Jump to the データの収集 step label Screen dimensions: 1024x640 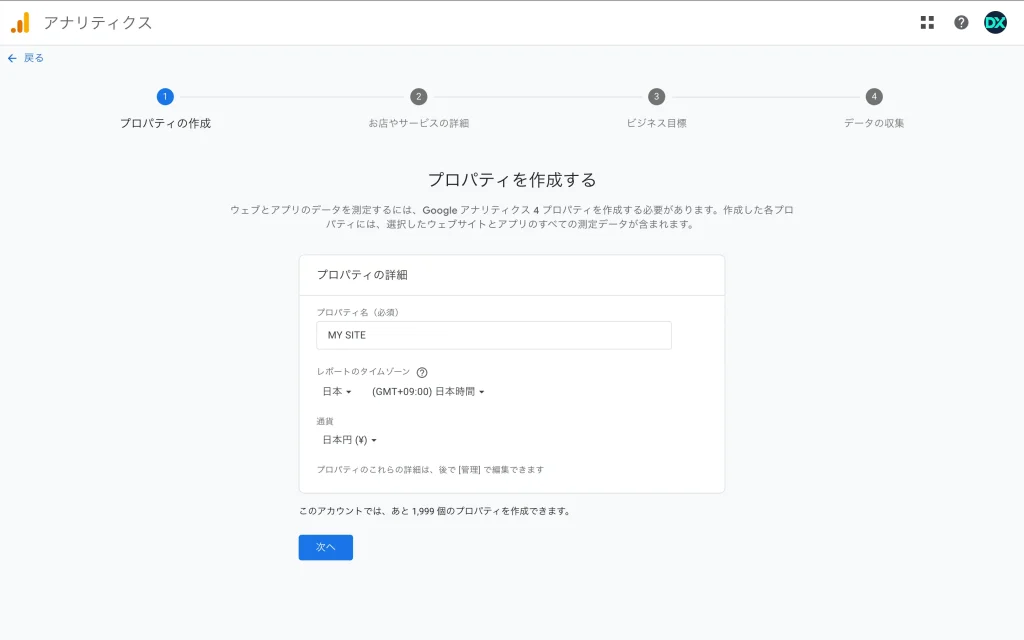tap(874, 123)
